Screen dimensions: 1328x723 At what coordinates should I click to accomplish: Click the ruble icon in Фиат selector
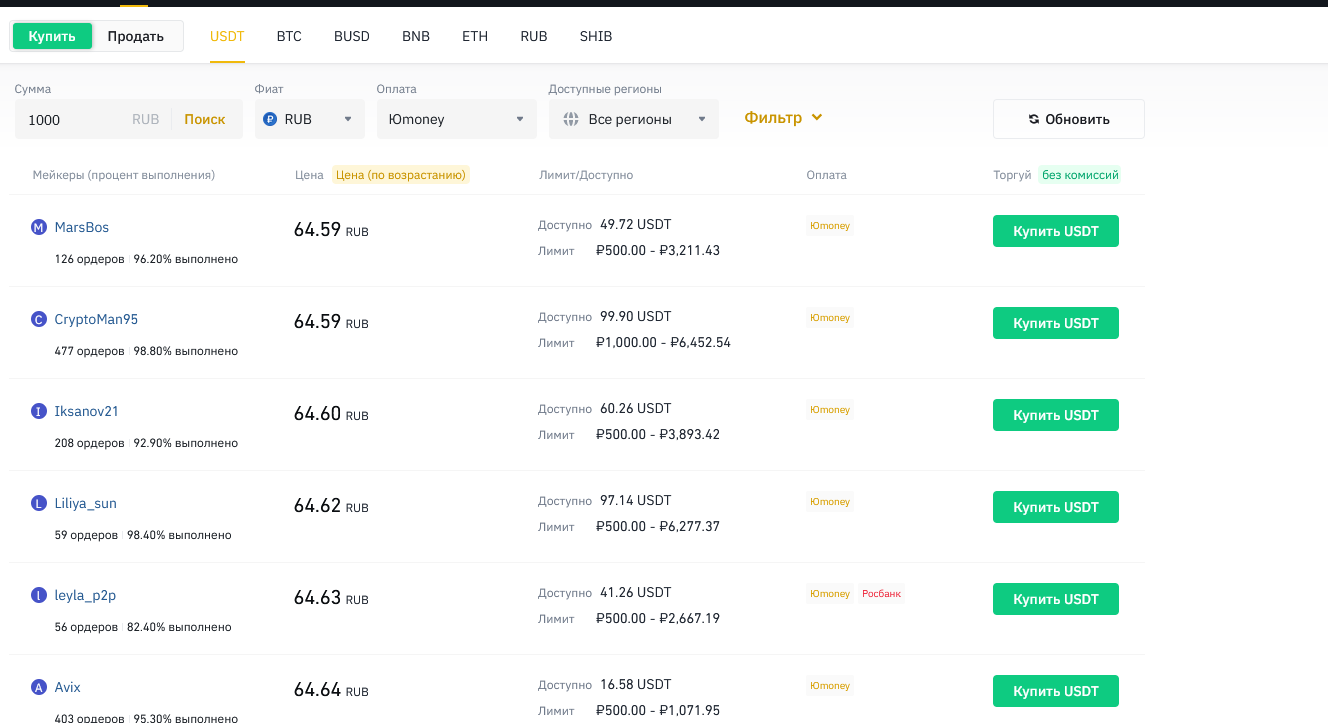coord(270,119)
